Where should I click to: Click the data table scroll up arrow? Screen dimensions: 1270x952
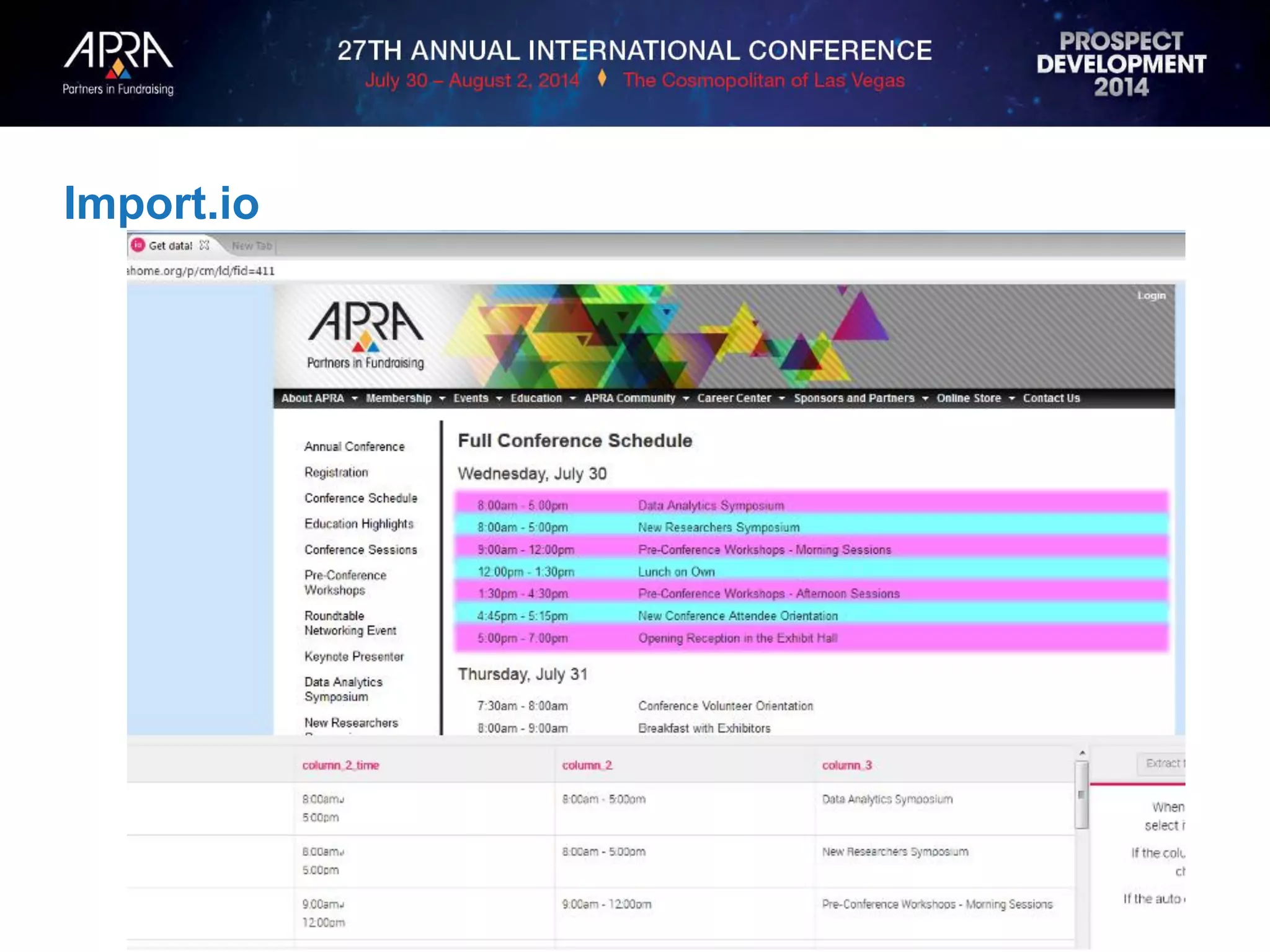click(1082, 753)
